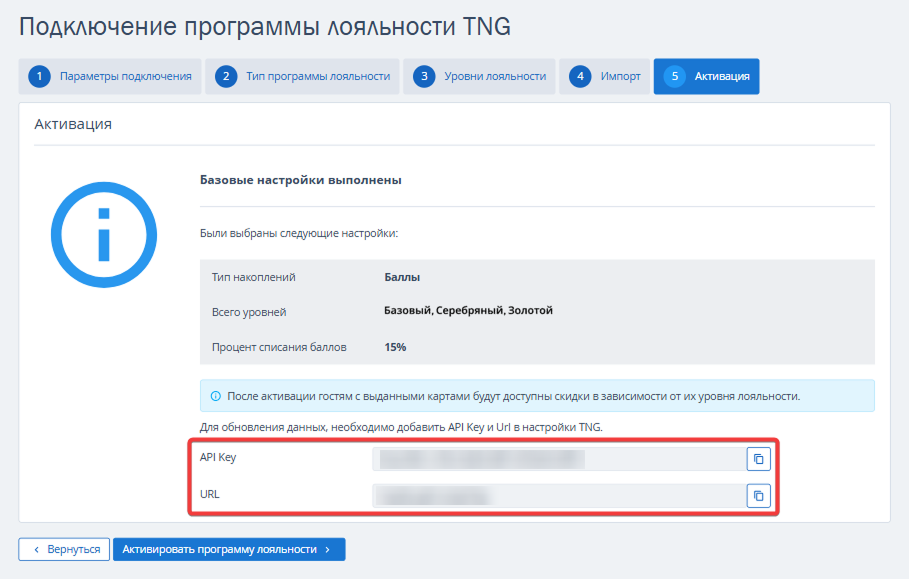Screen dimensions: 909x579
Task: Click text Были выбраны следующие настройки
Action: pyautogui.click(x=299, y=234)
